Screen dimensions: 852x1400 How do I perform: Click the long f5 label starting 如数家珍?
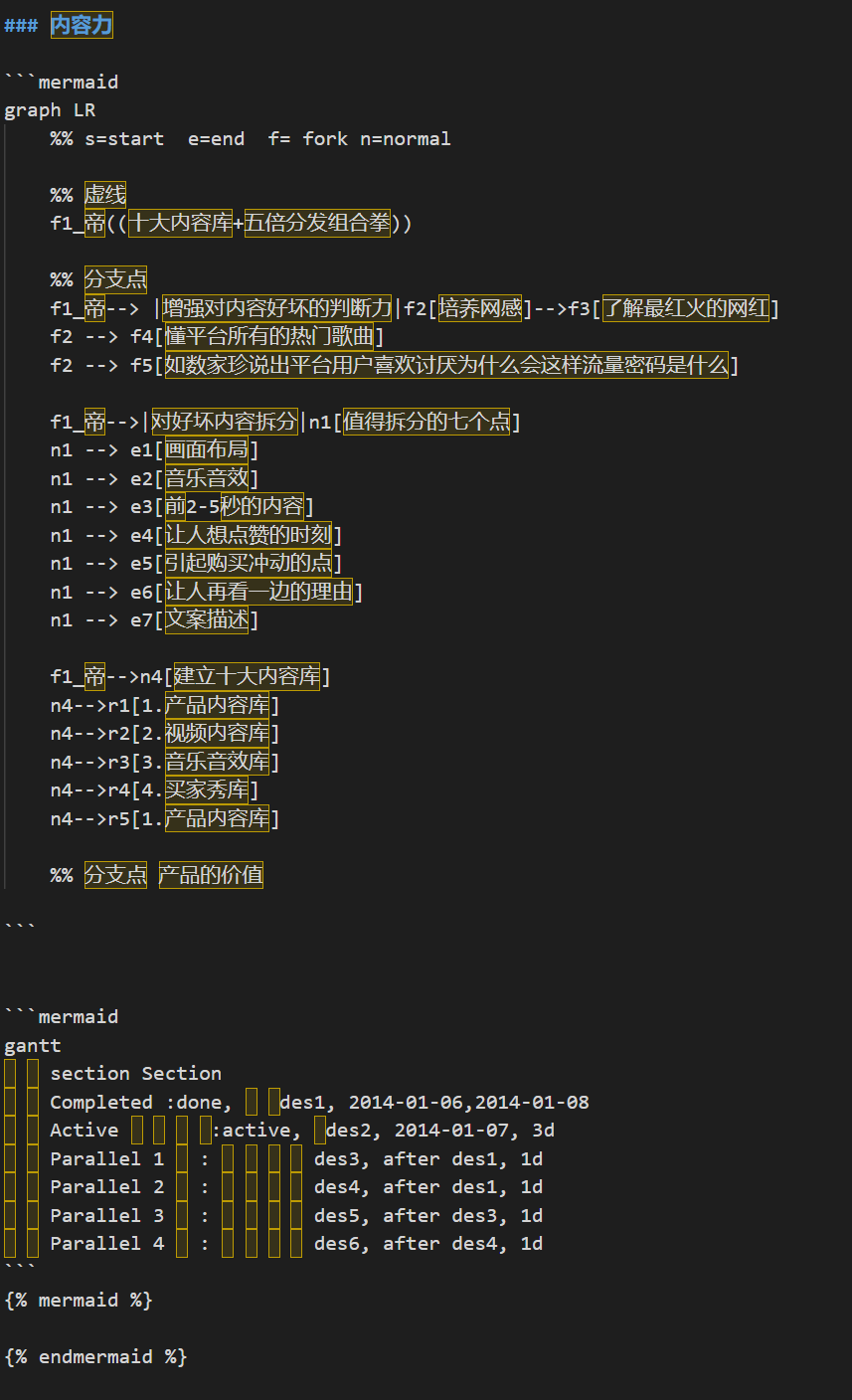[x=446, y=365]
